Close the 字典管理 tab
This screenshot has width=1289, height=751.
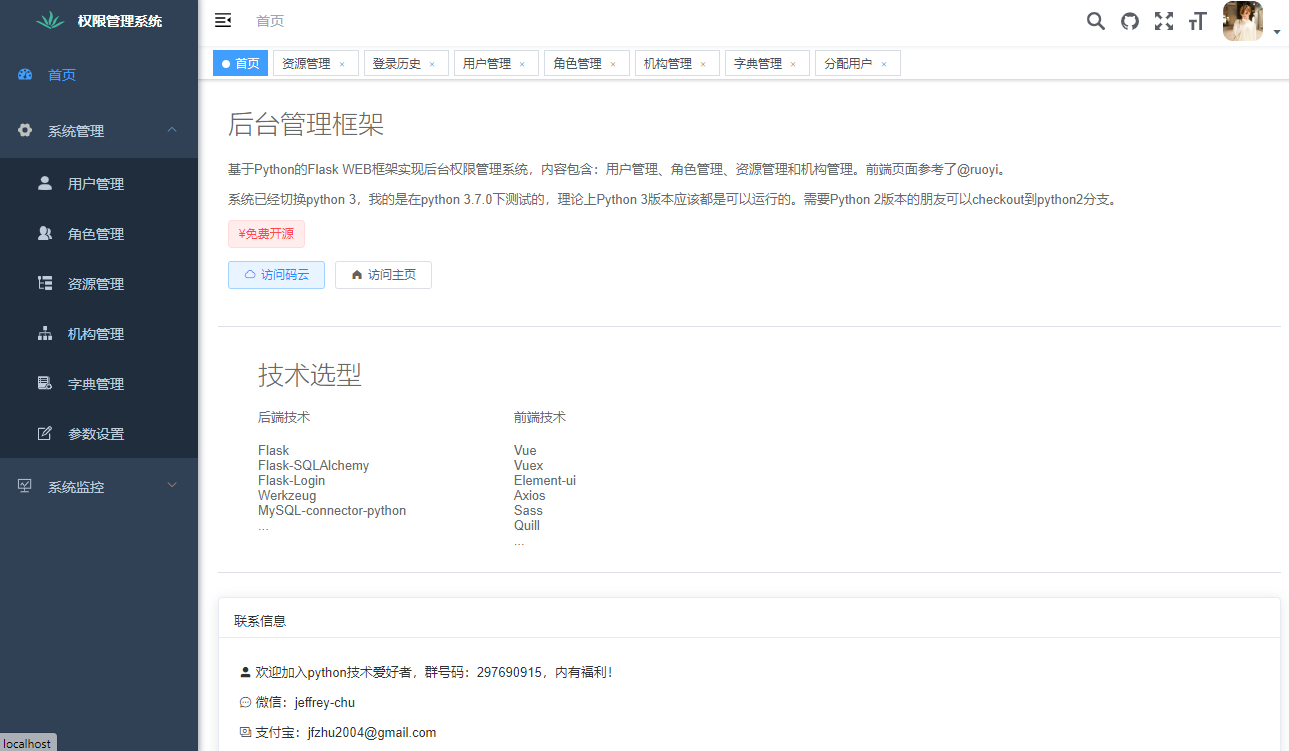(x=793, y=64)
